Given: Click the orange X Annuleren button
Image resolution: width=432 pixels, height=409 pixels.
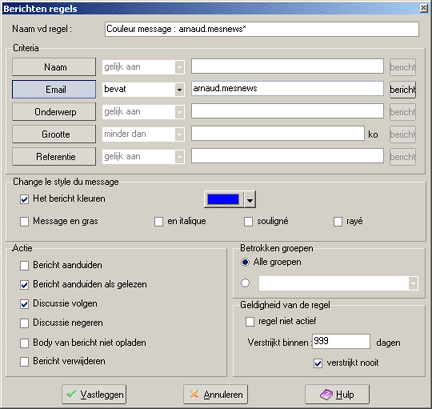Looking at the screenshot, I should pyautogui.click(x=216, y=394).
